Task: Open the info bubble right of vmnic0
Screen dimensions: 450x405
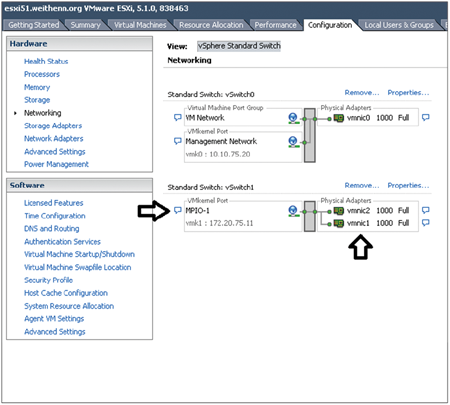Action: click(426, 117)
